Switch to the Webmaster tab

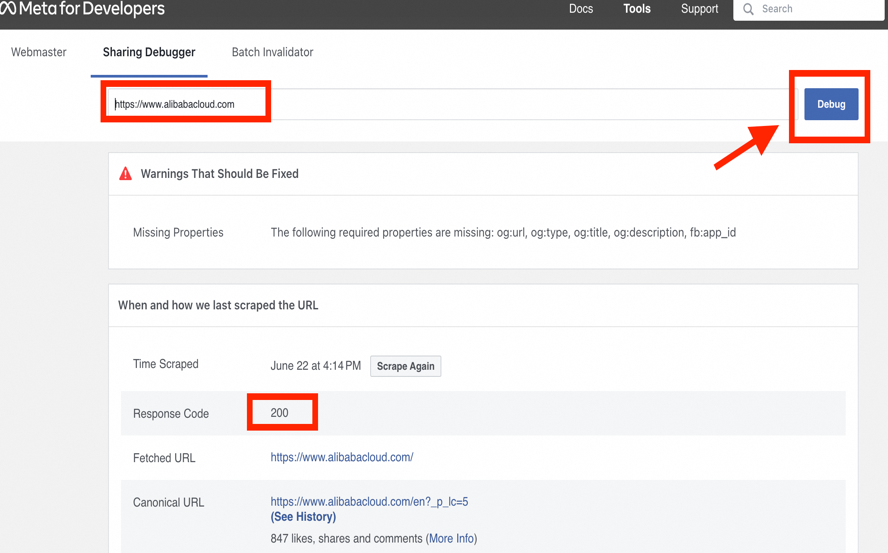tap(39, 52)
